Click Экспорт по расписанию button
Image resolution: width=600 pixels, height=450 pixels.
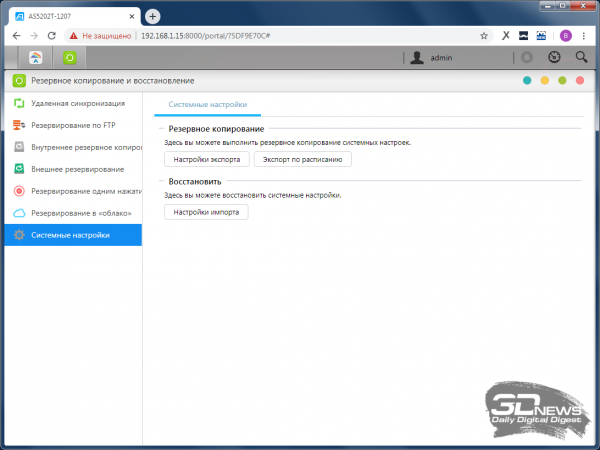(303, 159)
